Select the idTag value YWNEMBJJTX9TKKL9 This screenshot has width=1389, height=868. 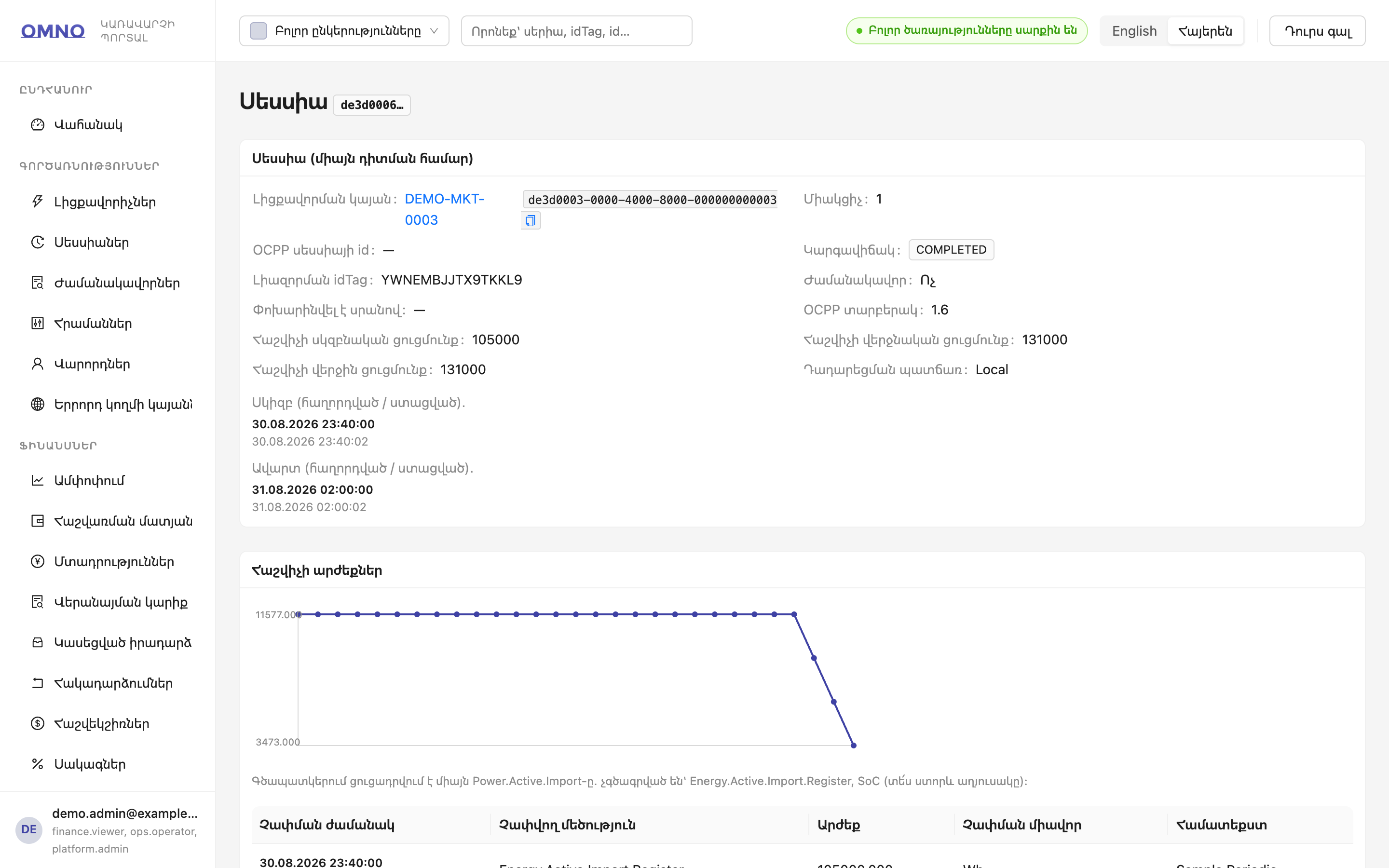[451, 280]
